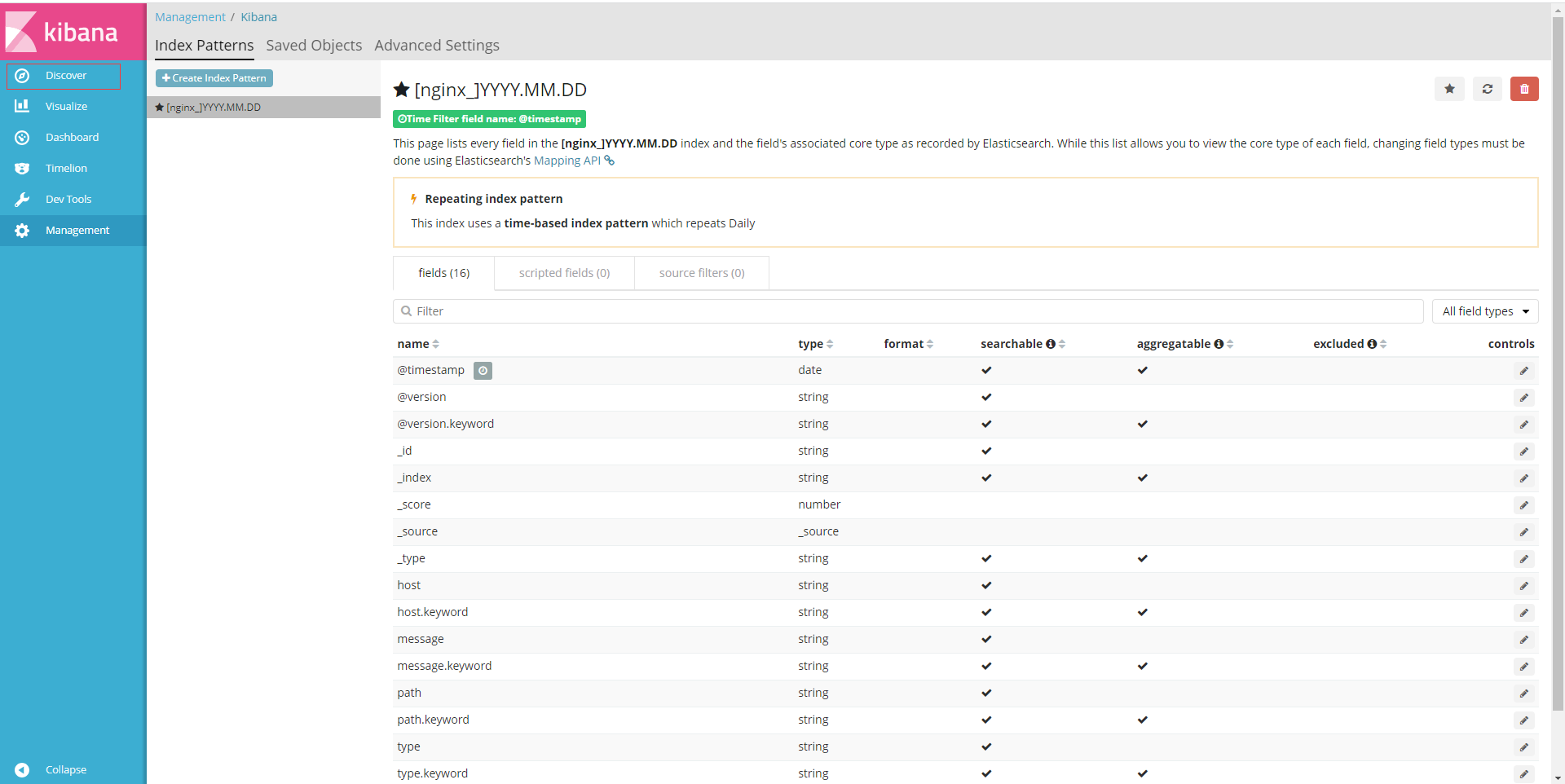Image resolution: width=1565 pixels, height=784 pixels.
Task: Sort by aggregatable column
Action: click(x=1230, y=344)
